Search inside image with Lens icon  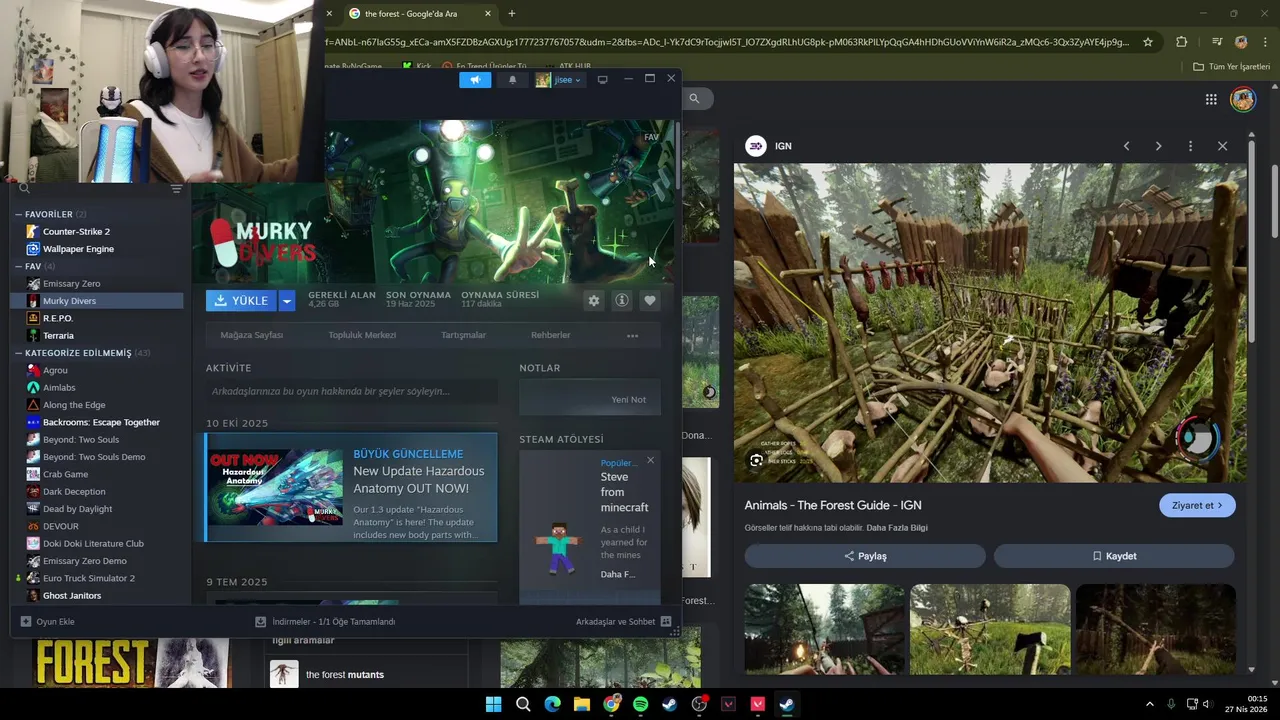756,460
